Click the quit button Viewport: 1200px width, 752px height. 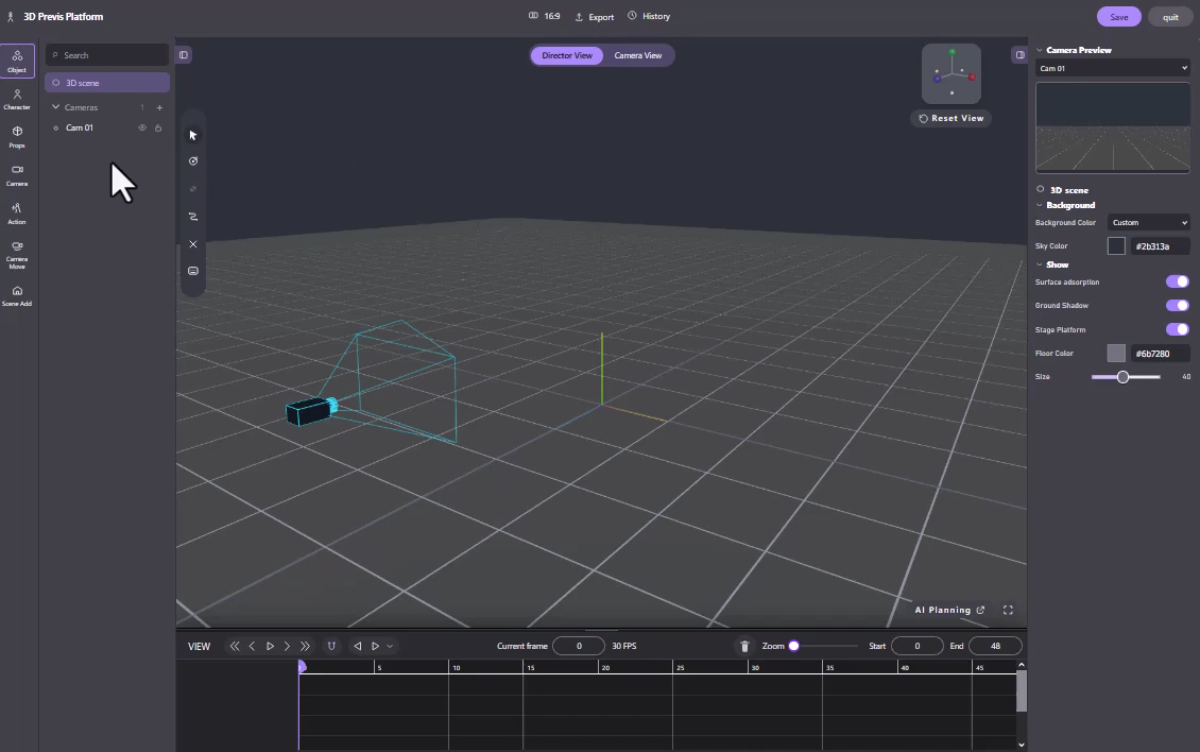pyautogui.click(x=1170, y=17)
